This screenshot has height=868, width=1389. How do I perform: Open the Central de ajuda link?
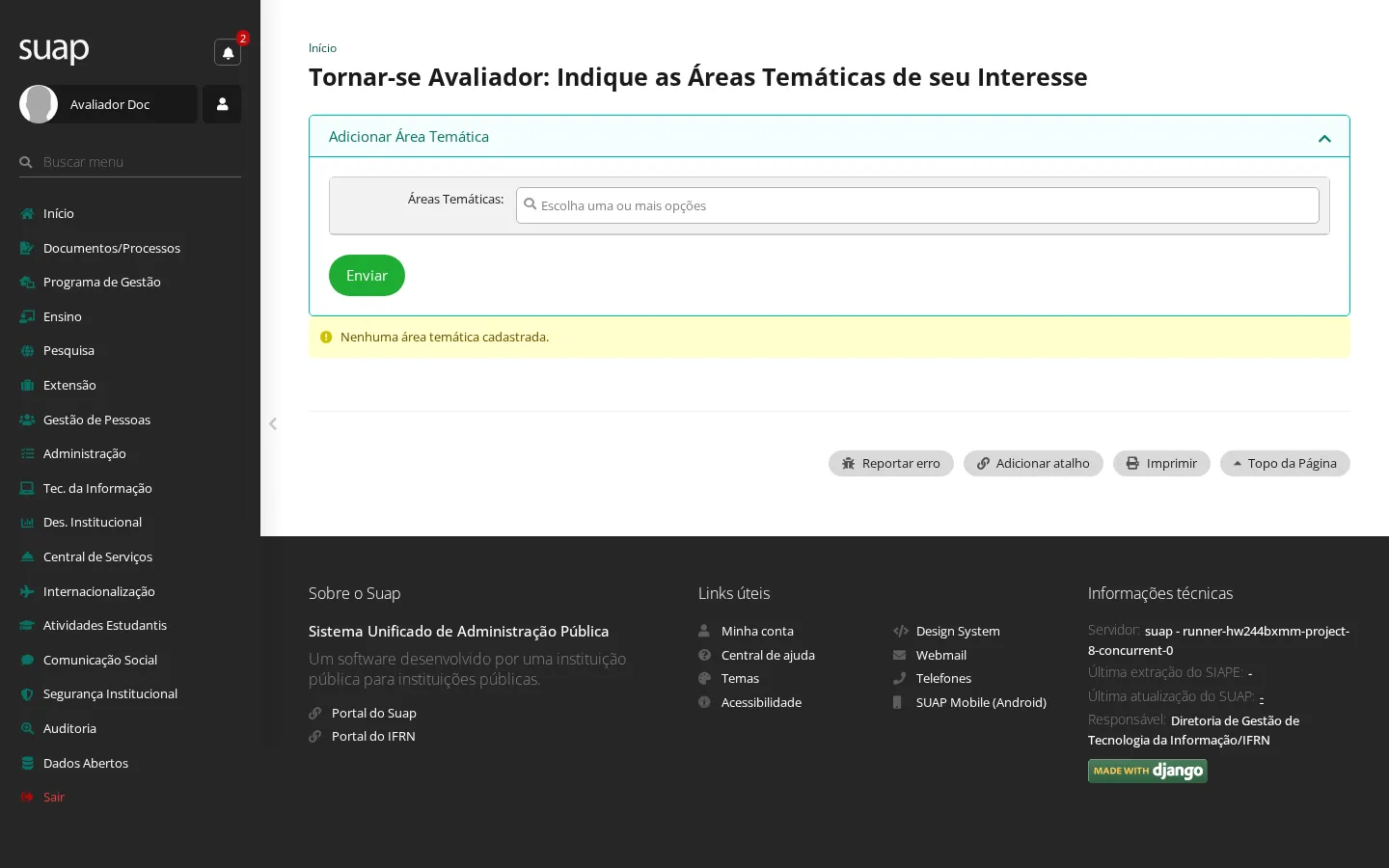coord(768,655)
